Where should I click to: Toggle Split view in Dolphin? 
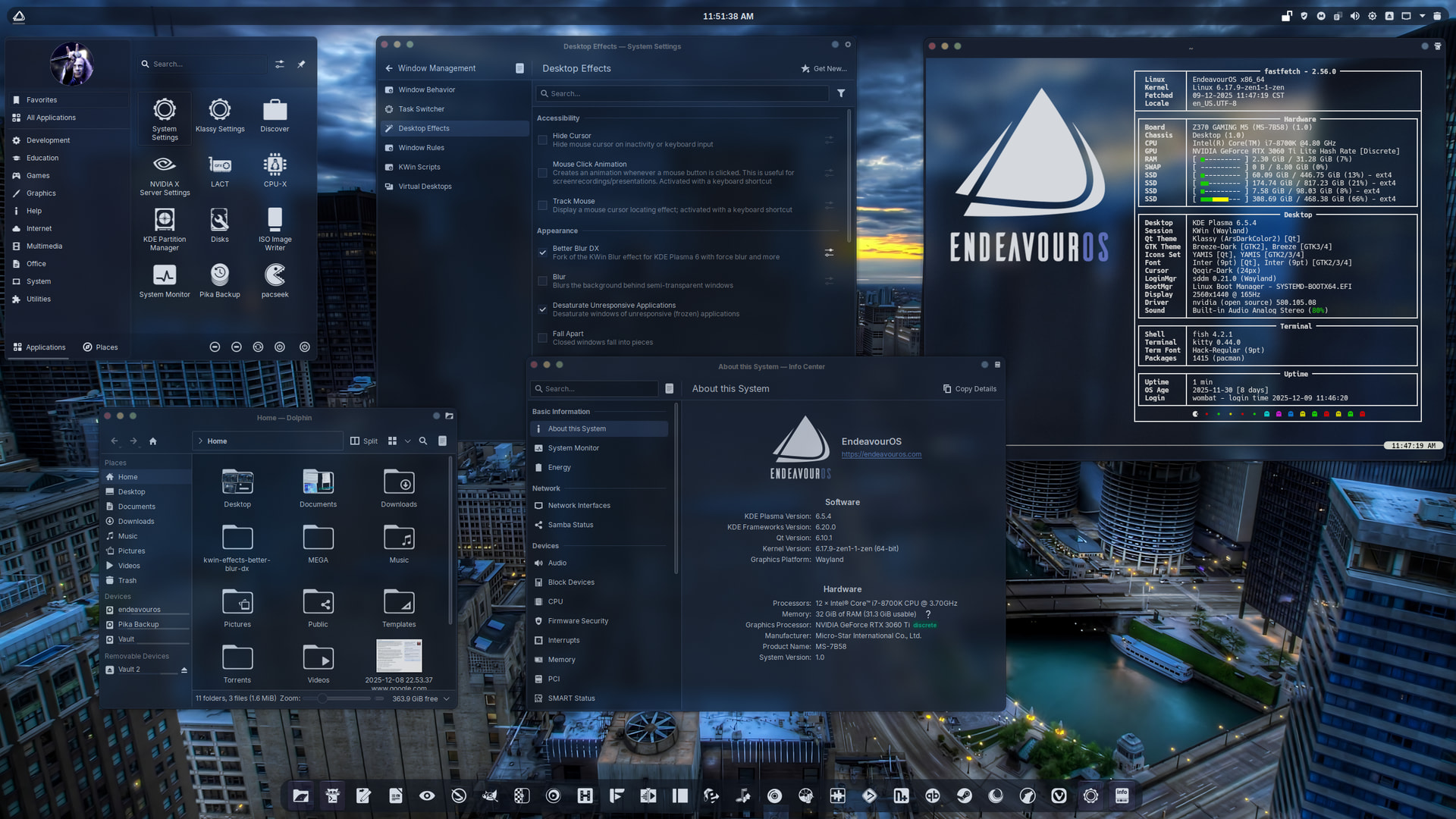pos(364,441)
